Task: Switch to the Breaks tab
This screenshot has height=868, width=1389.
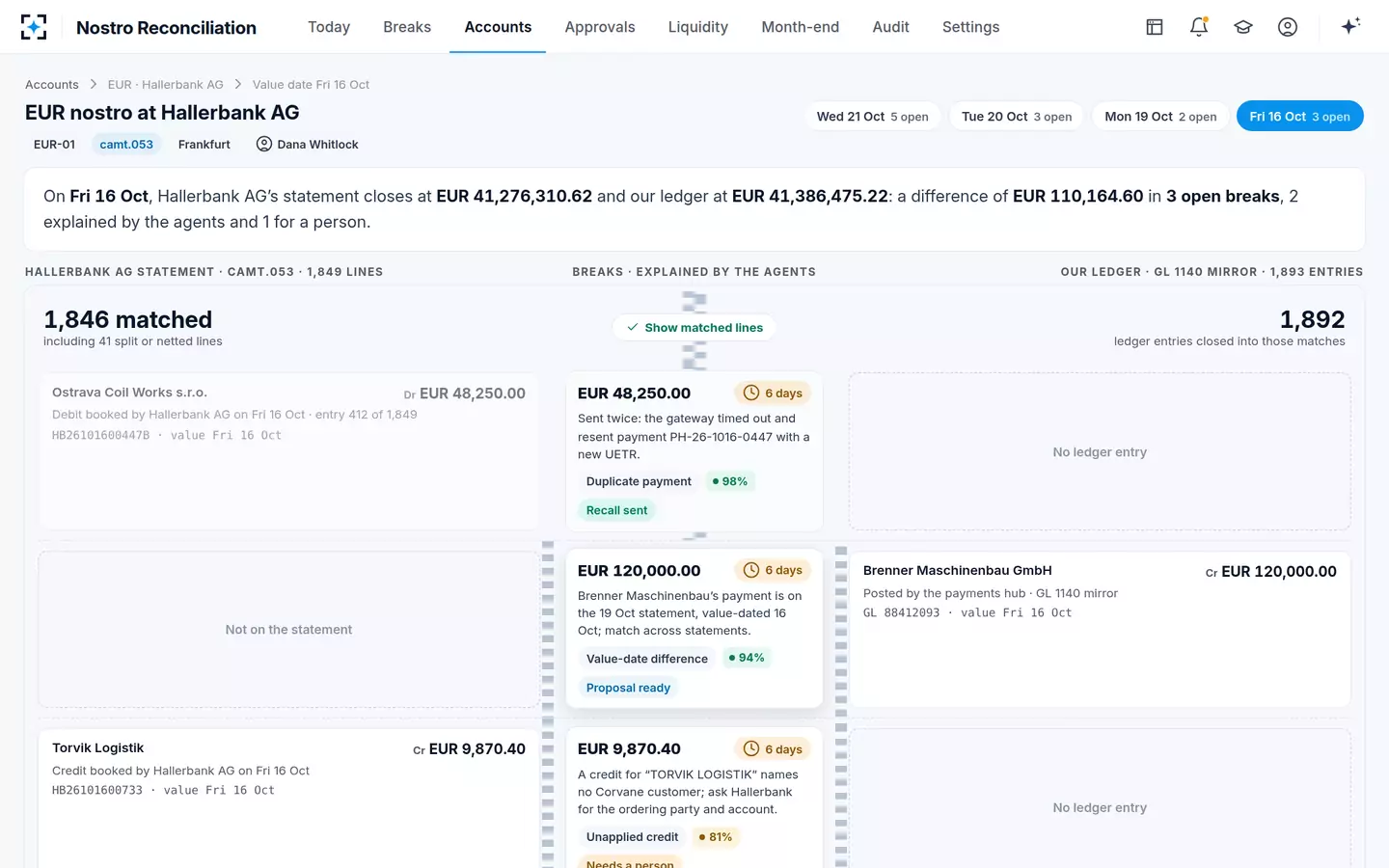Action: (x=407, y=27)
